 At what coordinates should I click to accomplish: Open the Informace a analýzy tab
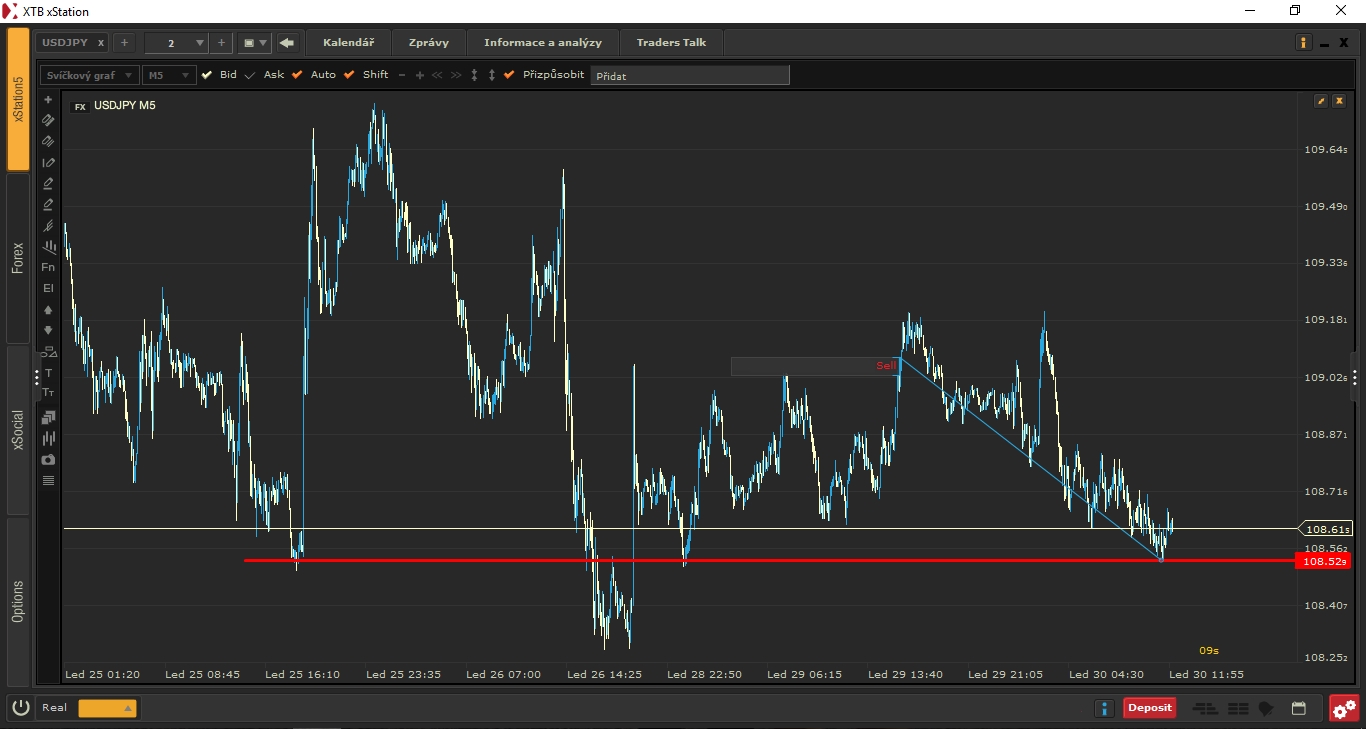click(x=543, y=43)
